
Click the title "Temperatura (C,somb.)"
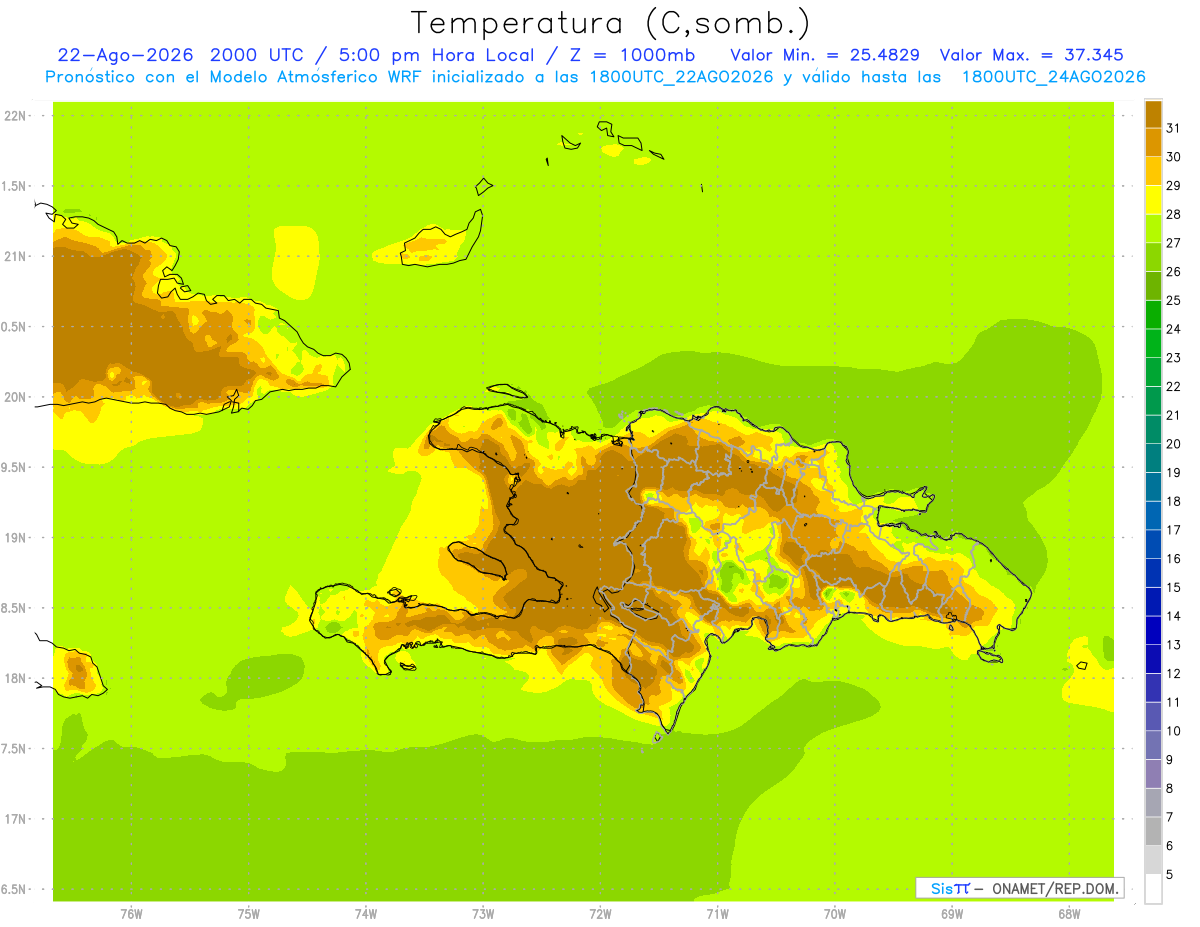tap(611, 23)
